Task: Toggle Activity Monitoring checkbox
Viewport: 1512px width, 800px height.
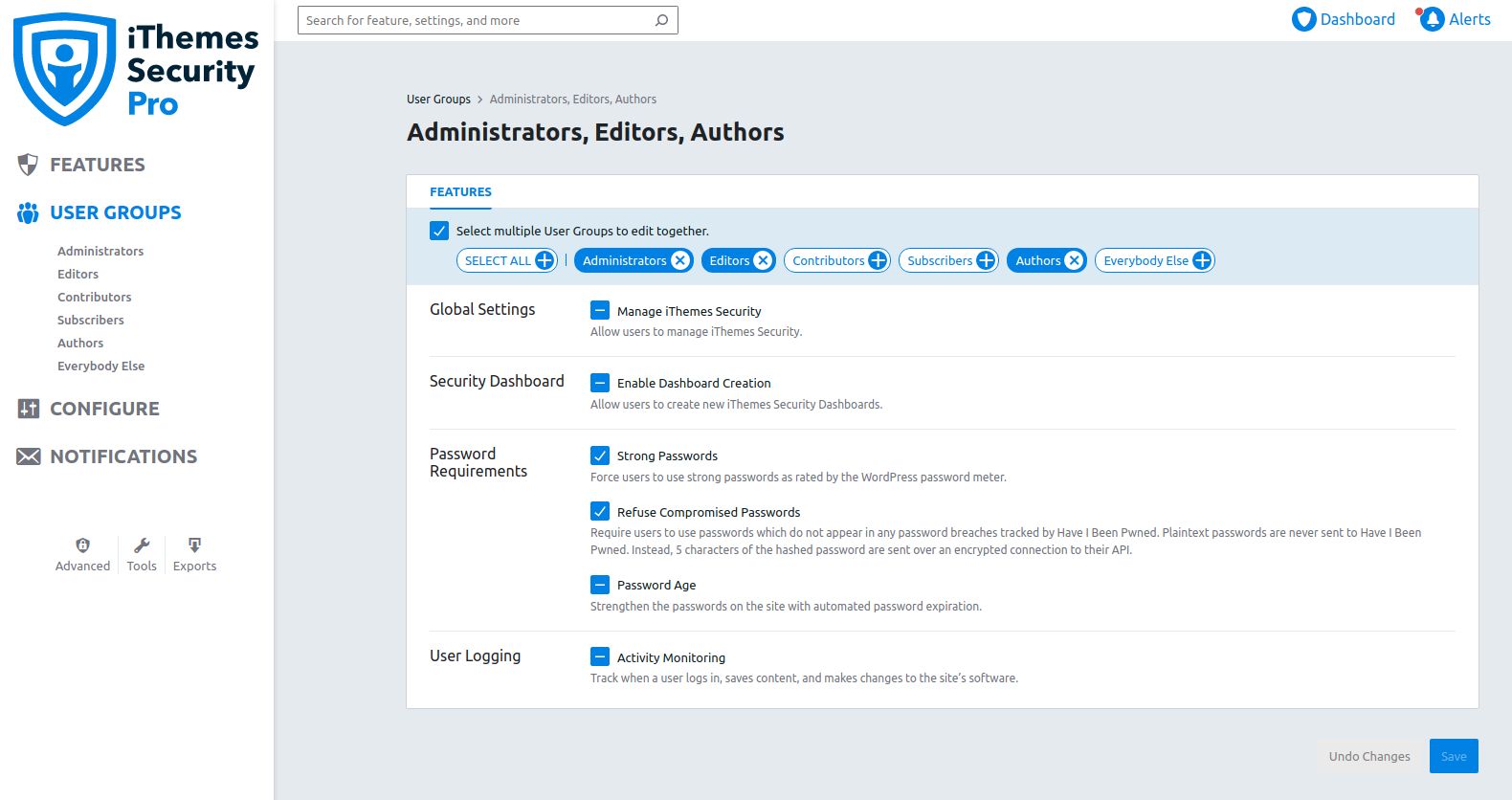Action: [x=600, y=656]
